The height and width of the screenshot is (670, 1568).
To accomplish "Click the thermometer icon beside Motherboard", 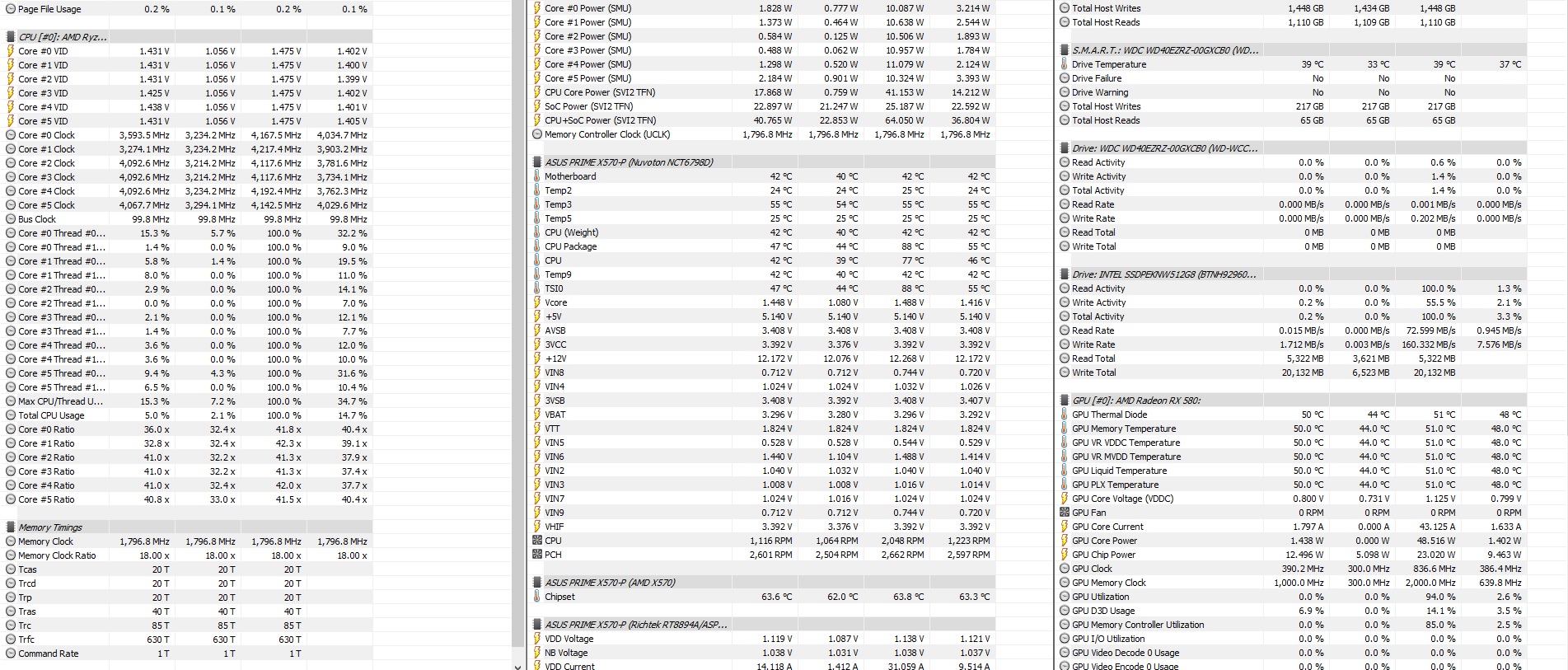I will [537, 176].
